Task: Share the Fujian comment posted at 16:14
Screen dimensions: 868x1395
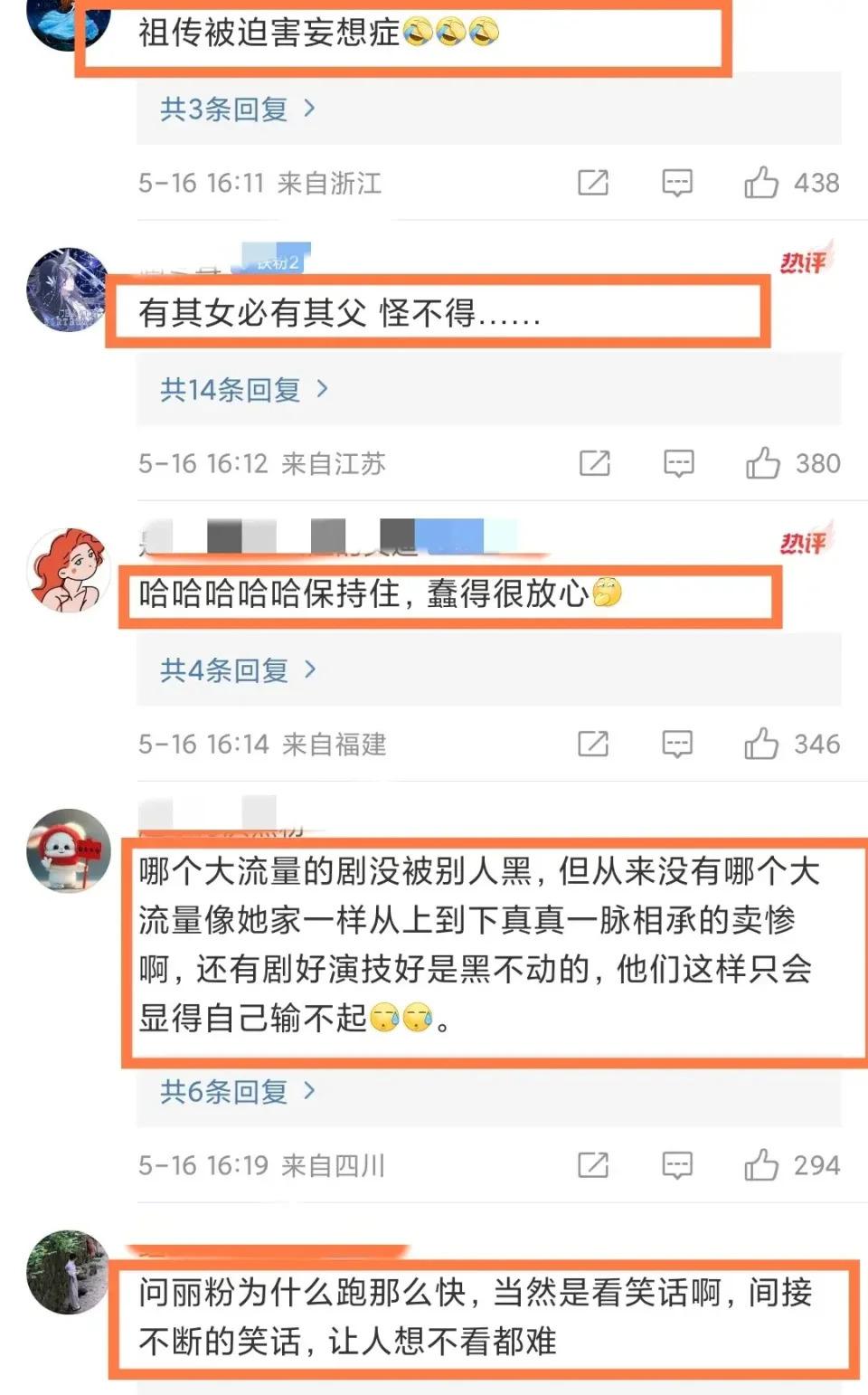Action: point(593,744)
